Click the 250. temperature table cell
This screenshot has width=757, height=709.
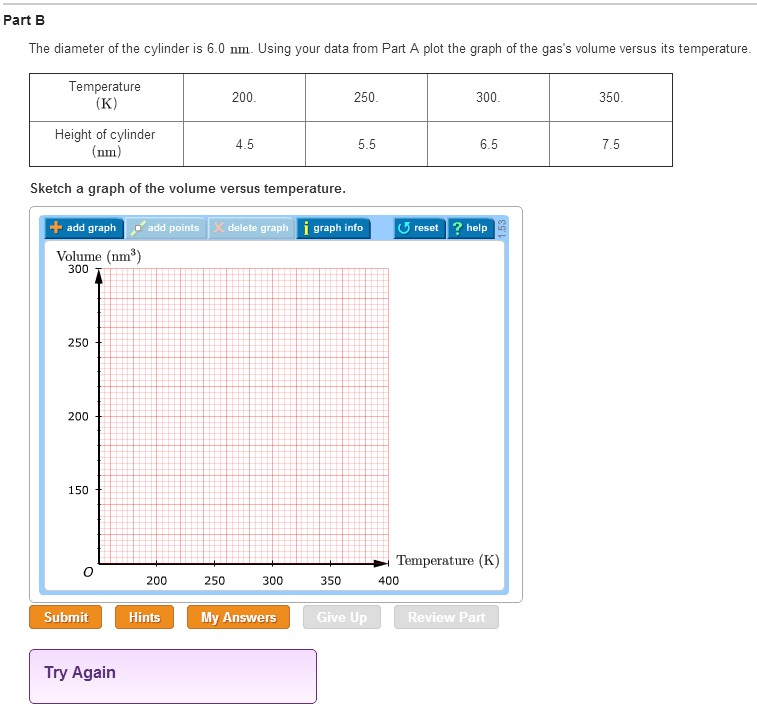click(366, 97)
